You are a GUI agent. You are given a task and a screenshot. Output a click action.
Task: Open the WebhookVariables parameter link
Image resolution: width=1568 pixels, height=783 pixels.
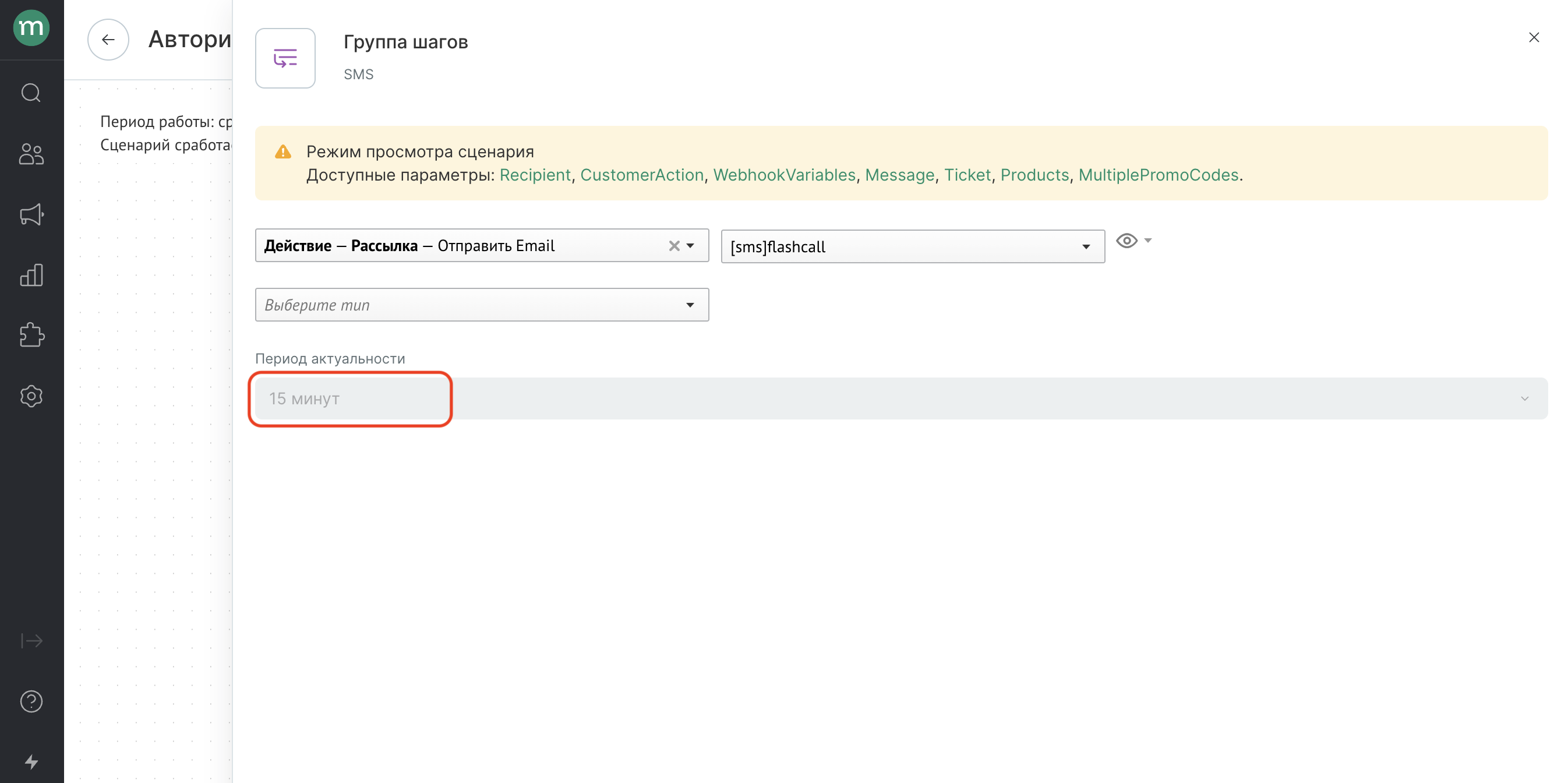click(x=784, y=175)
